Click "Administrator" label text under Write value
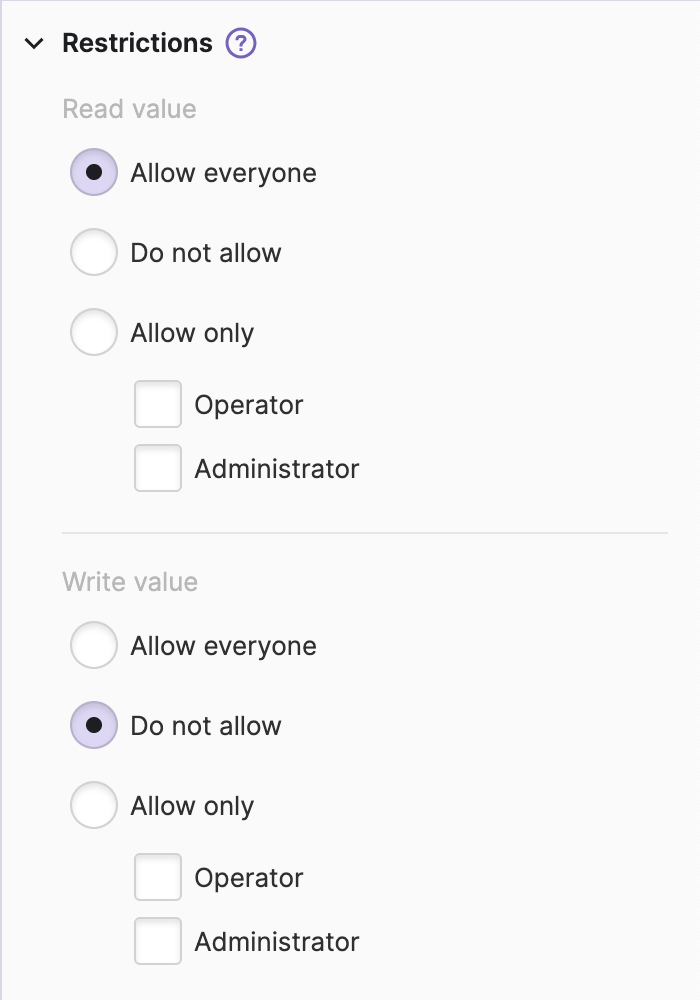The height and width of the screenshot is (1000, 700). coord(277,942)
